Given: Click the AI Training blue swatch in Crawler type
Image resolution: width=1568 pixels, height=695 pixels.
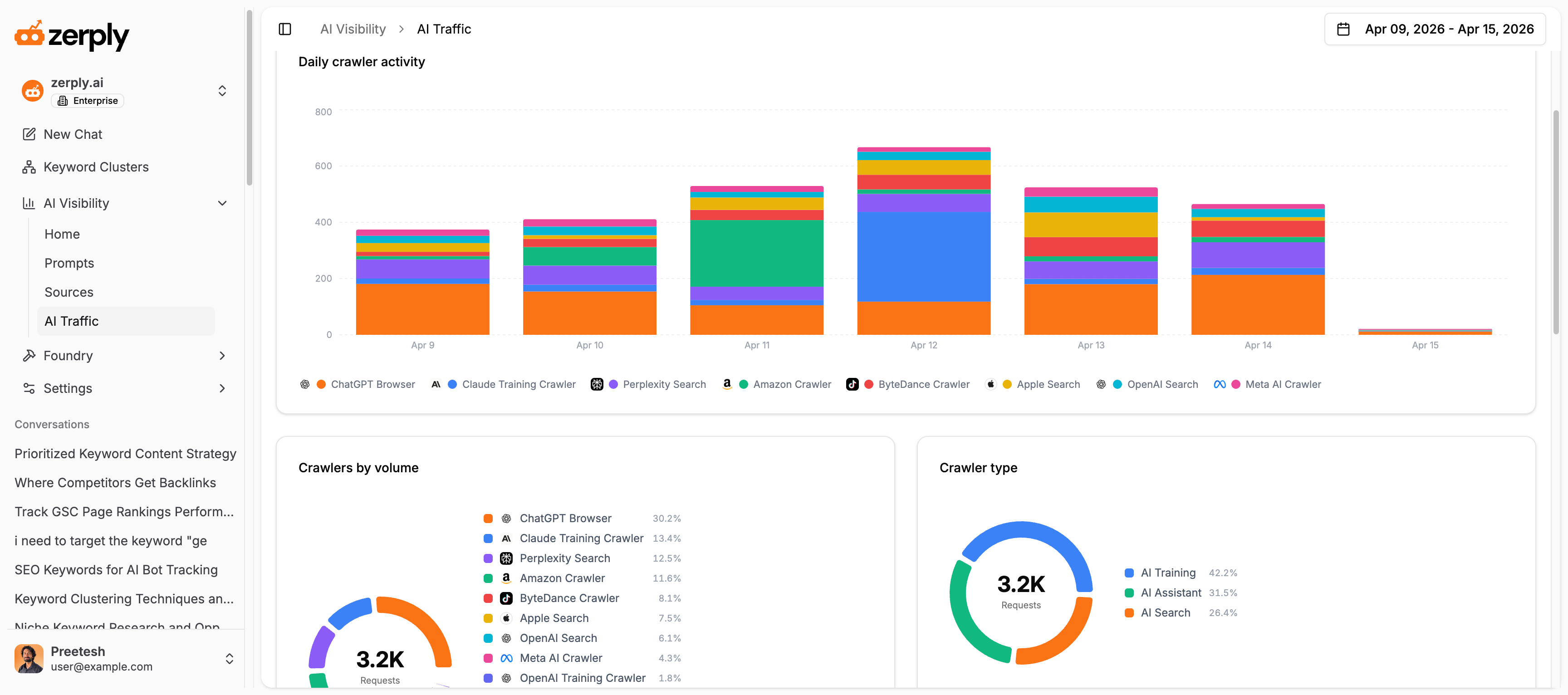Looking at the screenshot, I should [x=1129, y=573].
